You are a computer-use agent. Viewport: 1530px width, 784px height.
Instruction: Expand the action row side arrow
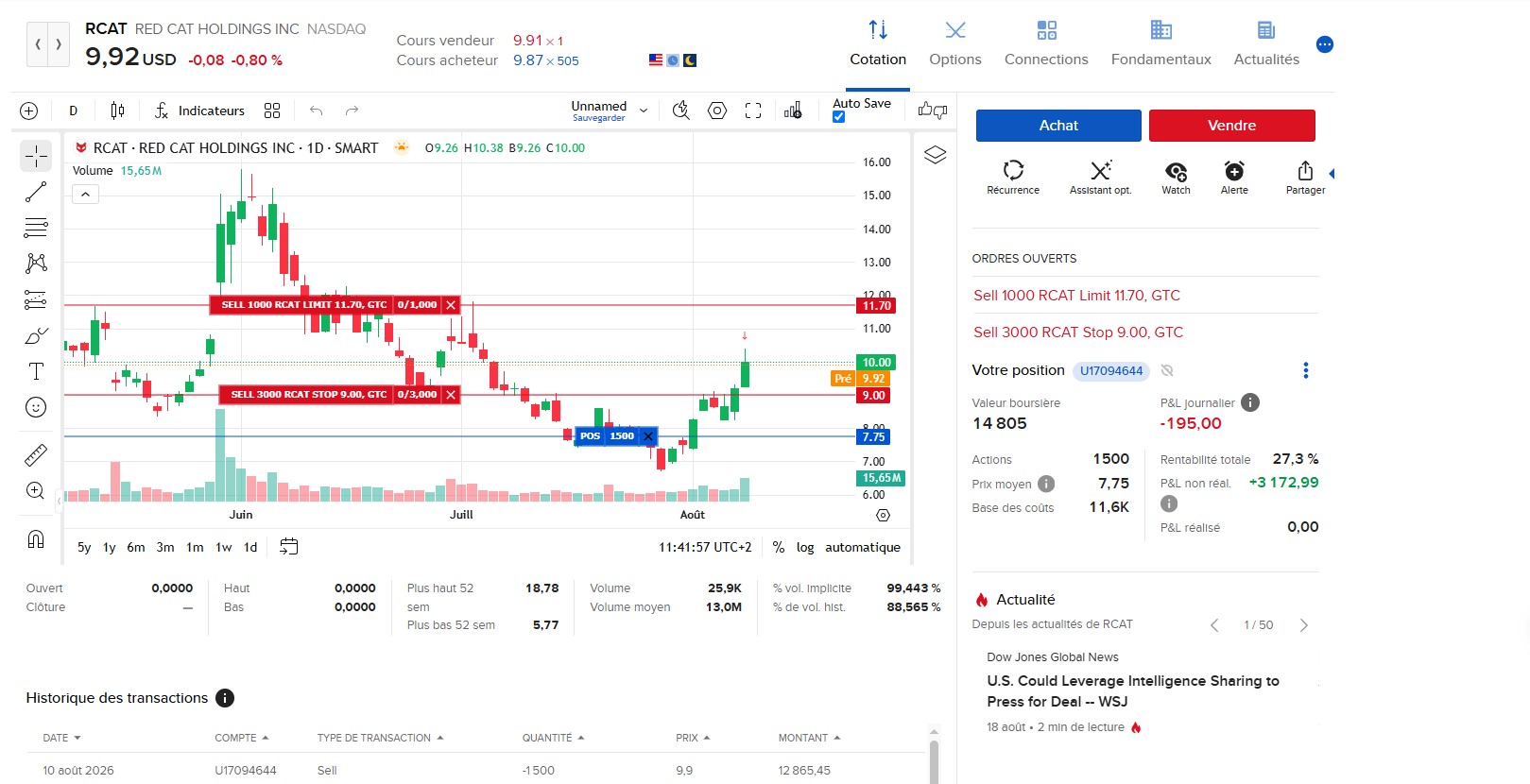(1332, 174)
